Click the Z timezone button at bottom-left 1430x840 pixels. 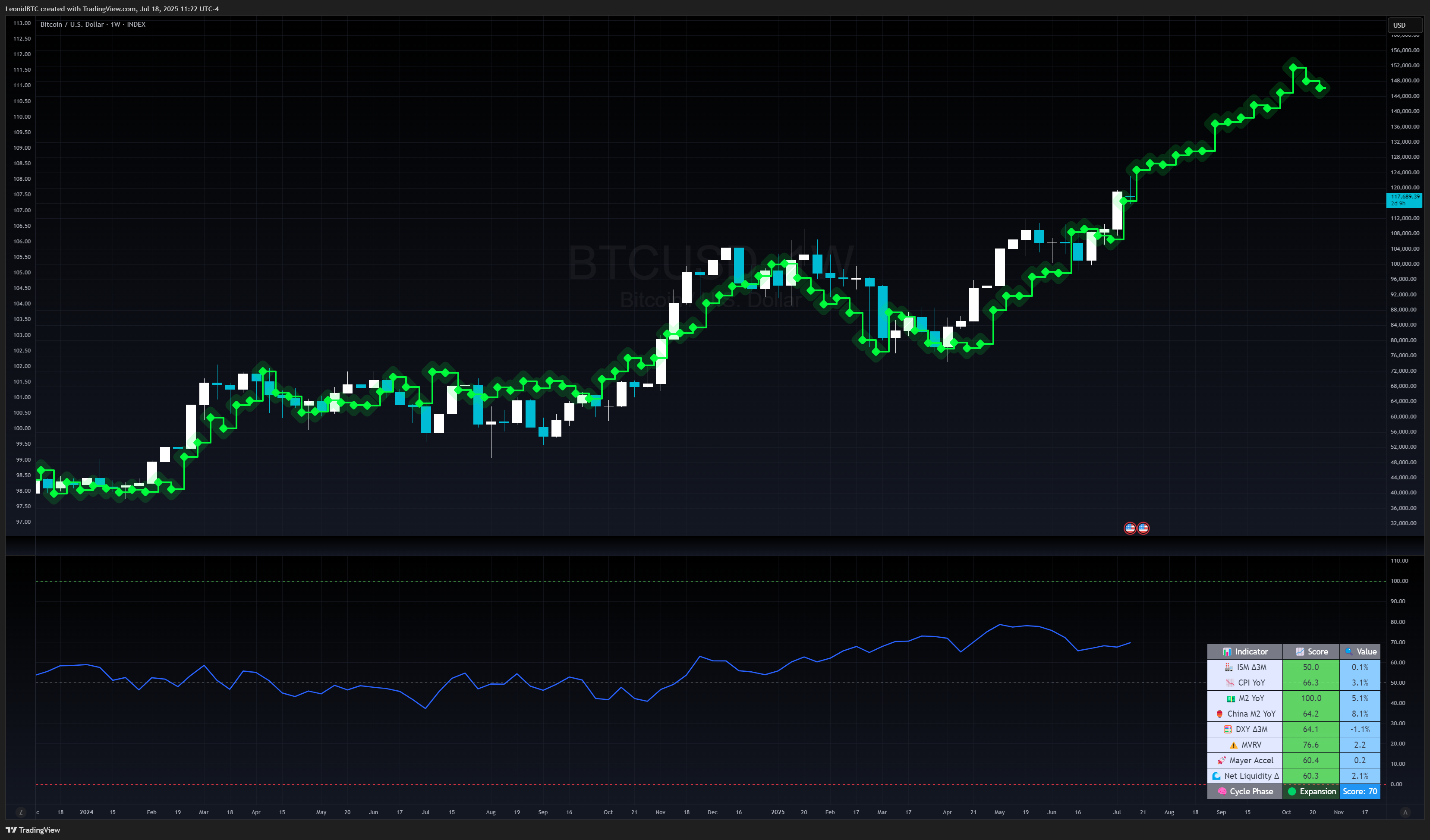coord(21,812)
